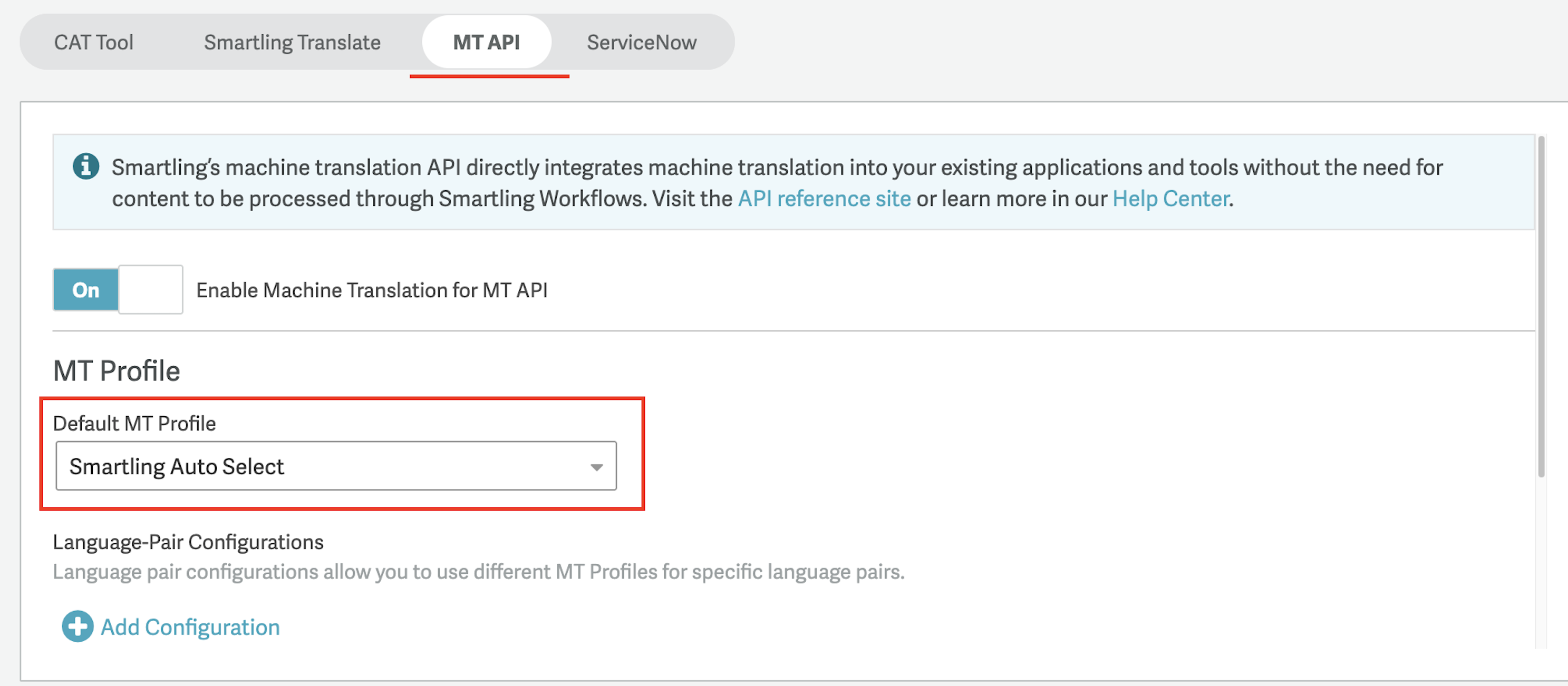Click the blue On side of the toggle
The height and width of the screenshot is (686, 1568).
86,290
